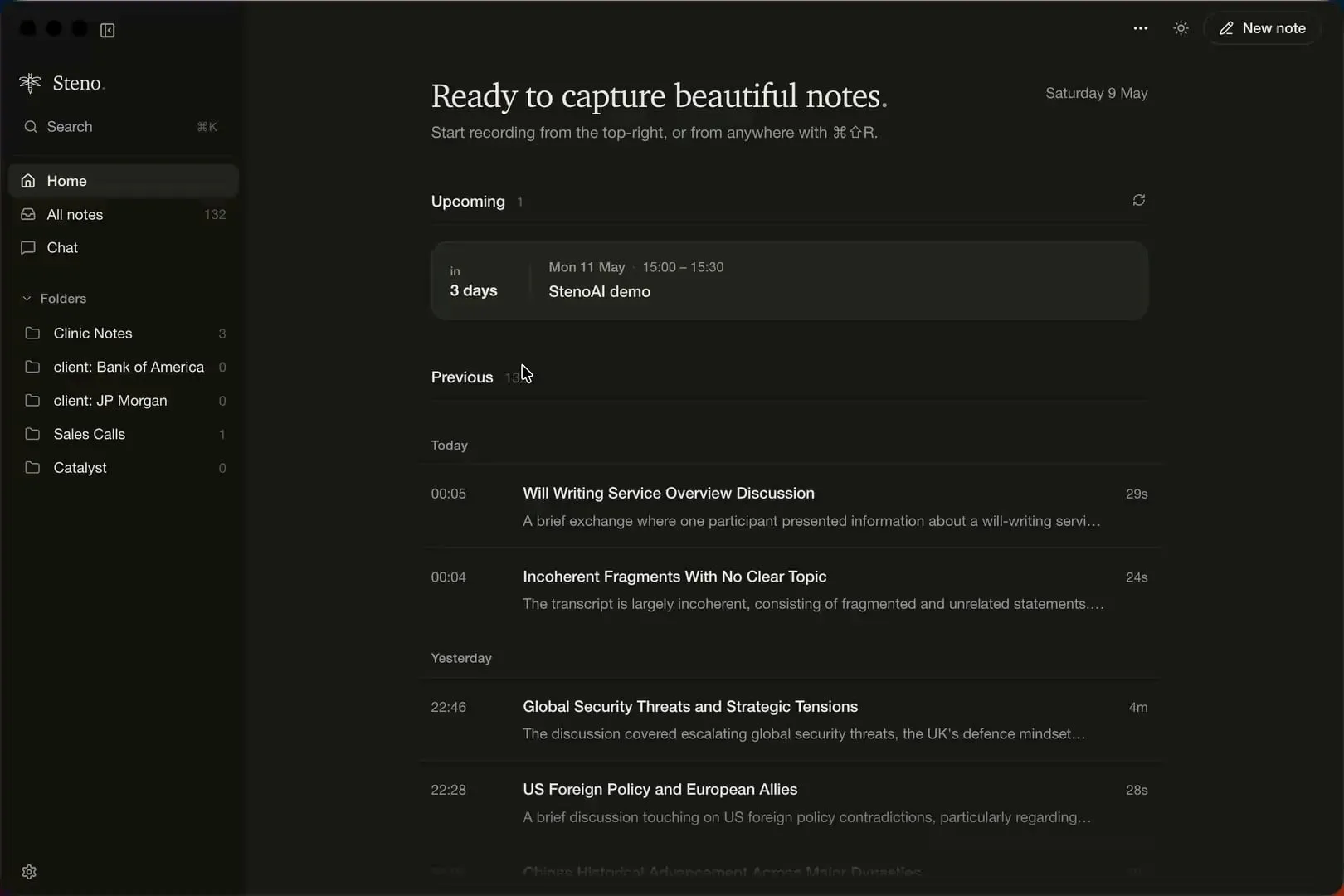The width and height of the screenshot is (1344, 896).
Task: Open the Clinic Notes folder
Action: click(124, 334)
